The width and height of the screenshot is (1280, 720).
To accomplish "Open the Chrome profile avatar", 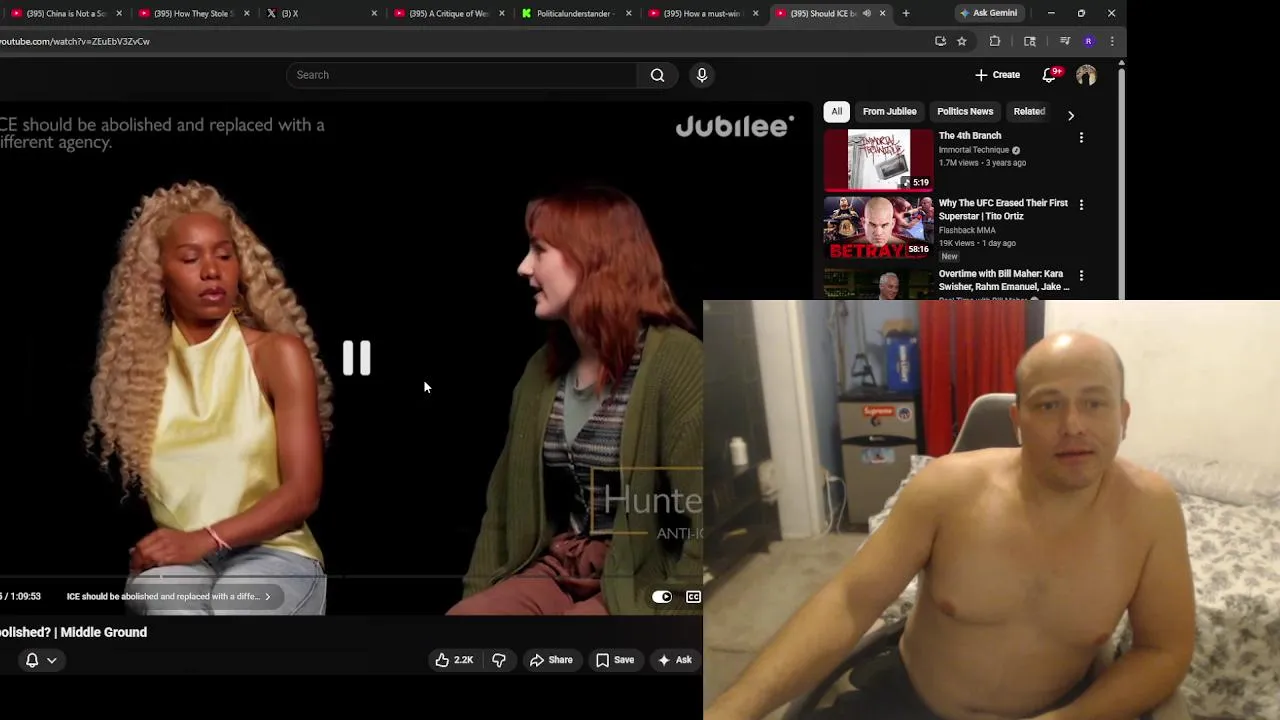I will pyautogui.click(x=1088, y=41).
